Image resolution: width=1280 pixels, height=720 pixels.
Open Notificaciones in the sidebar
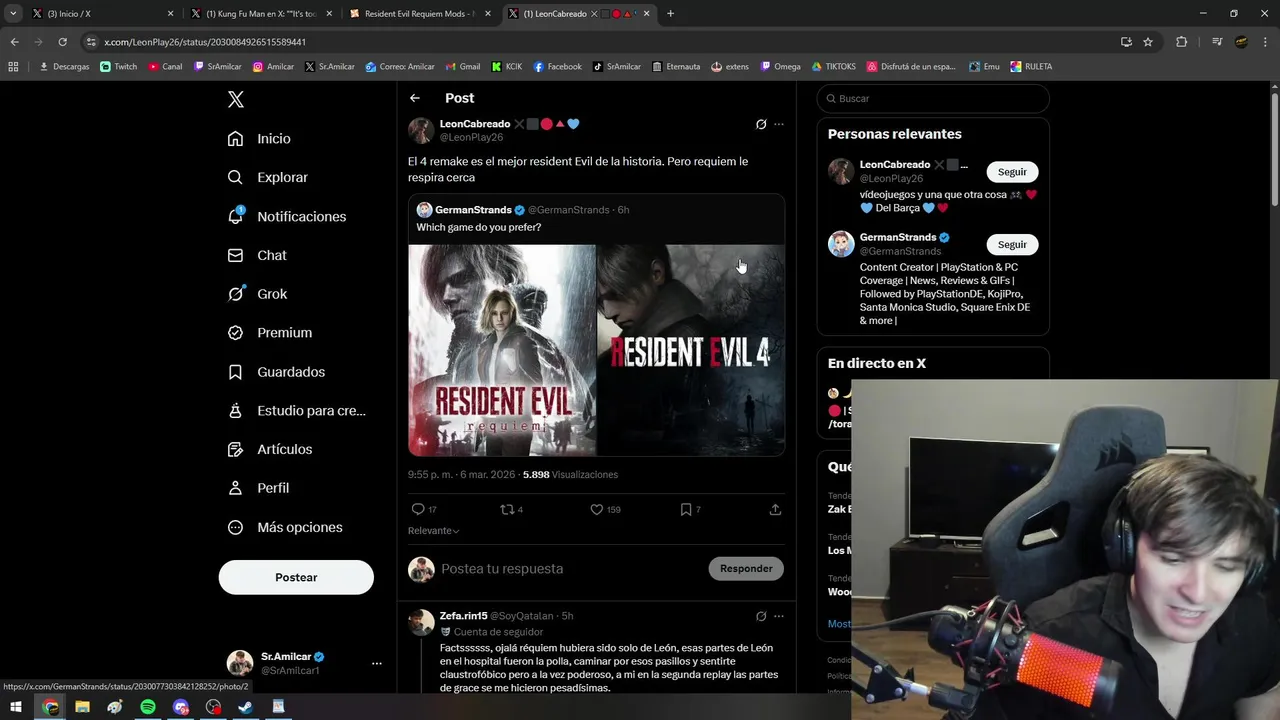point(287,216)
